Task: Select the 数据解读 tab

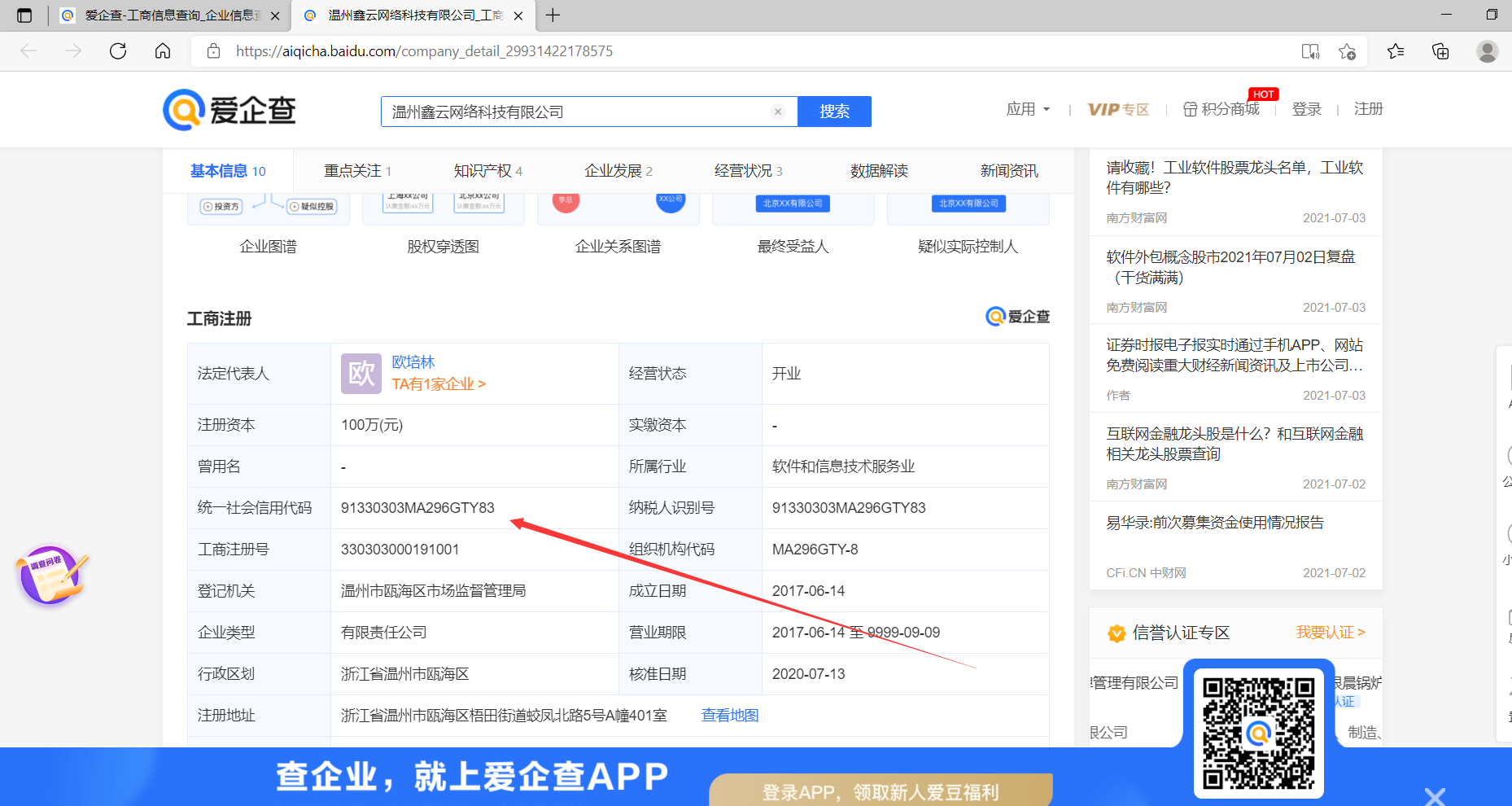Action: (879, 171)
